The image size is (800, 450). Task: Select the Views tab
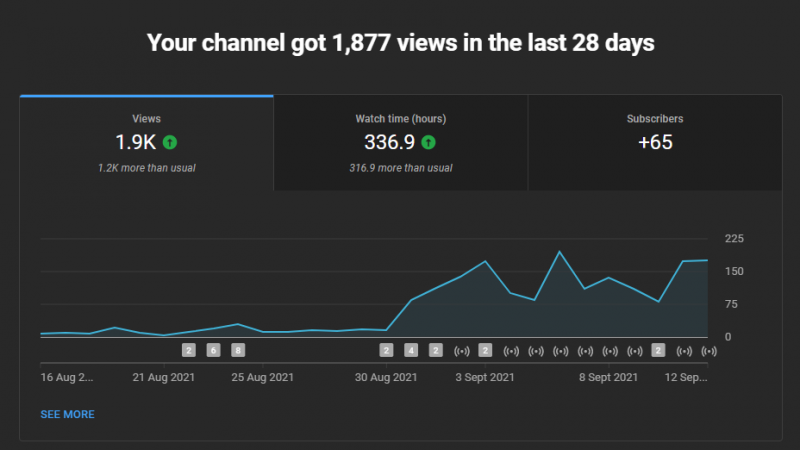click(146, 142)
